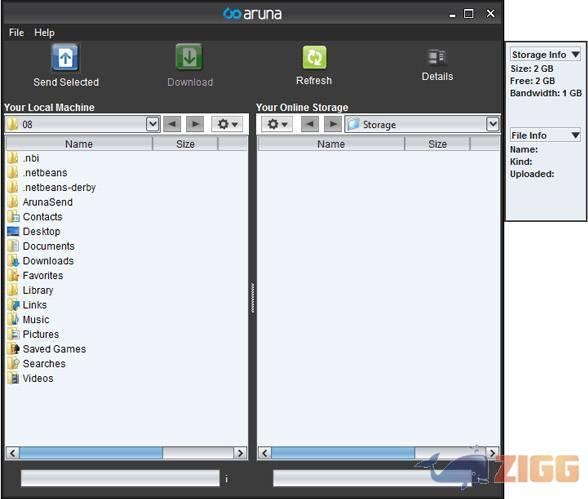
Task: Expand the 08 local folder path dropdown
Action: 152,124
